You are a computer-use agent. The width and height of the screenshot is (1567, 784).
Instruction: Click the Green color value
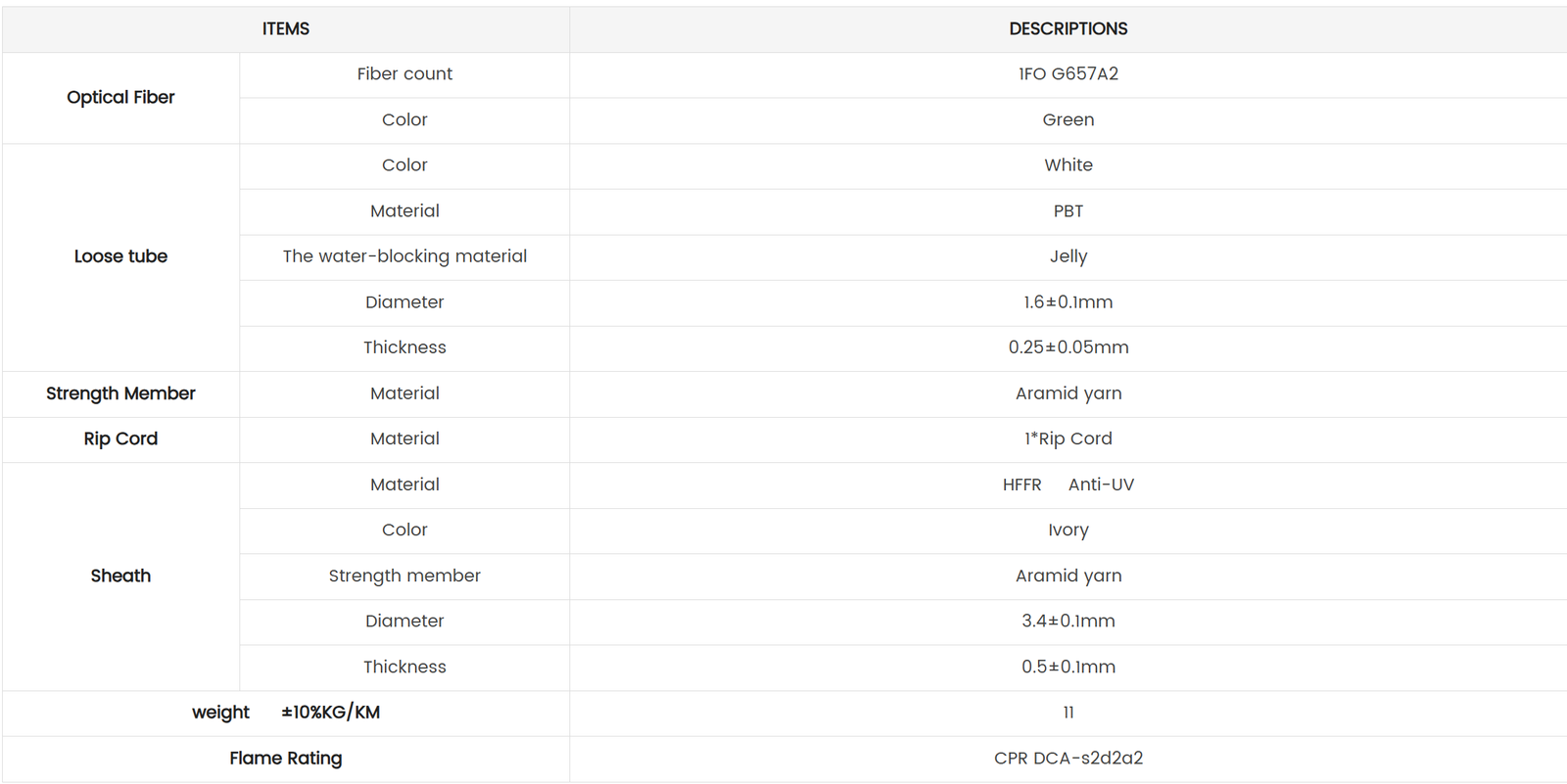(1068, 119)
